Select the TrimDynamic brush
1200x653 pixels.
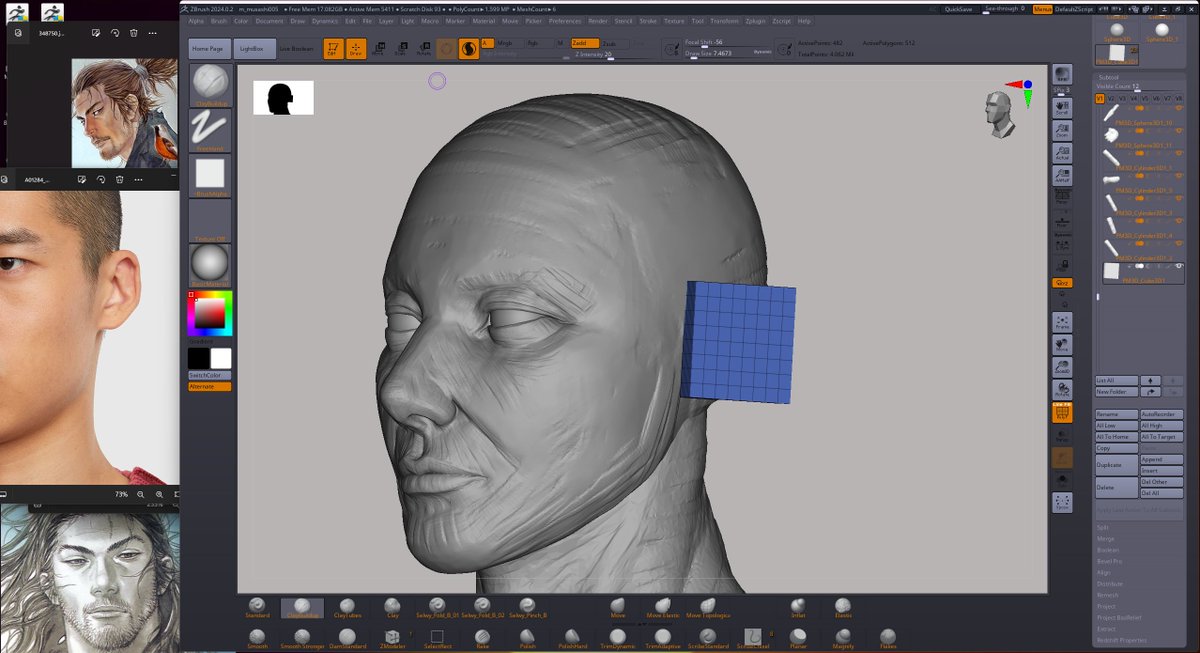coord(618,639)
